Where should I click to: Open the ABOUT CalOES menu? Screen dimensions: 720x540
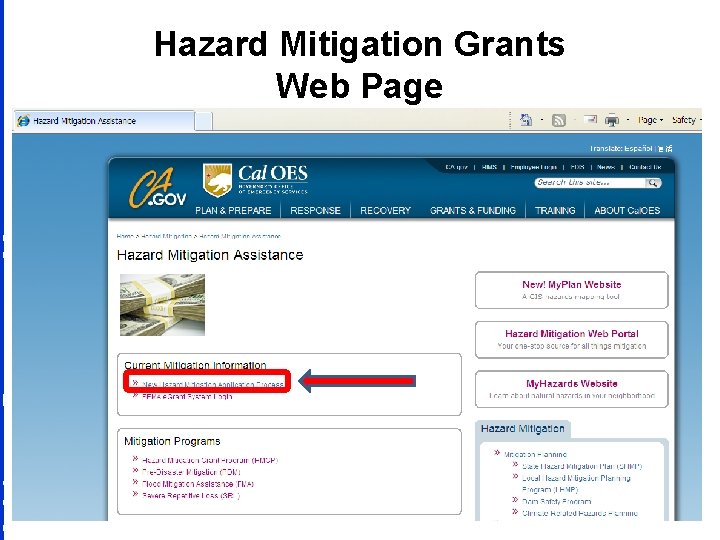627,210
